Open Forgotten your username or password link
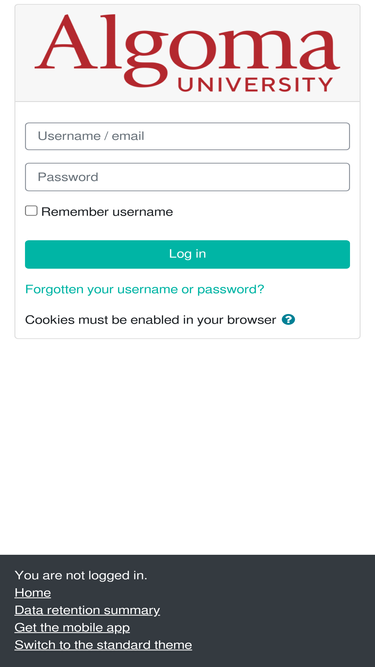This screenshot has height=667, width=375. [x=145, y=290]
